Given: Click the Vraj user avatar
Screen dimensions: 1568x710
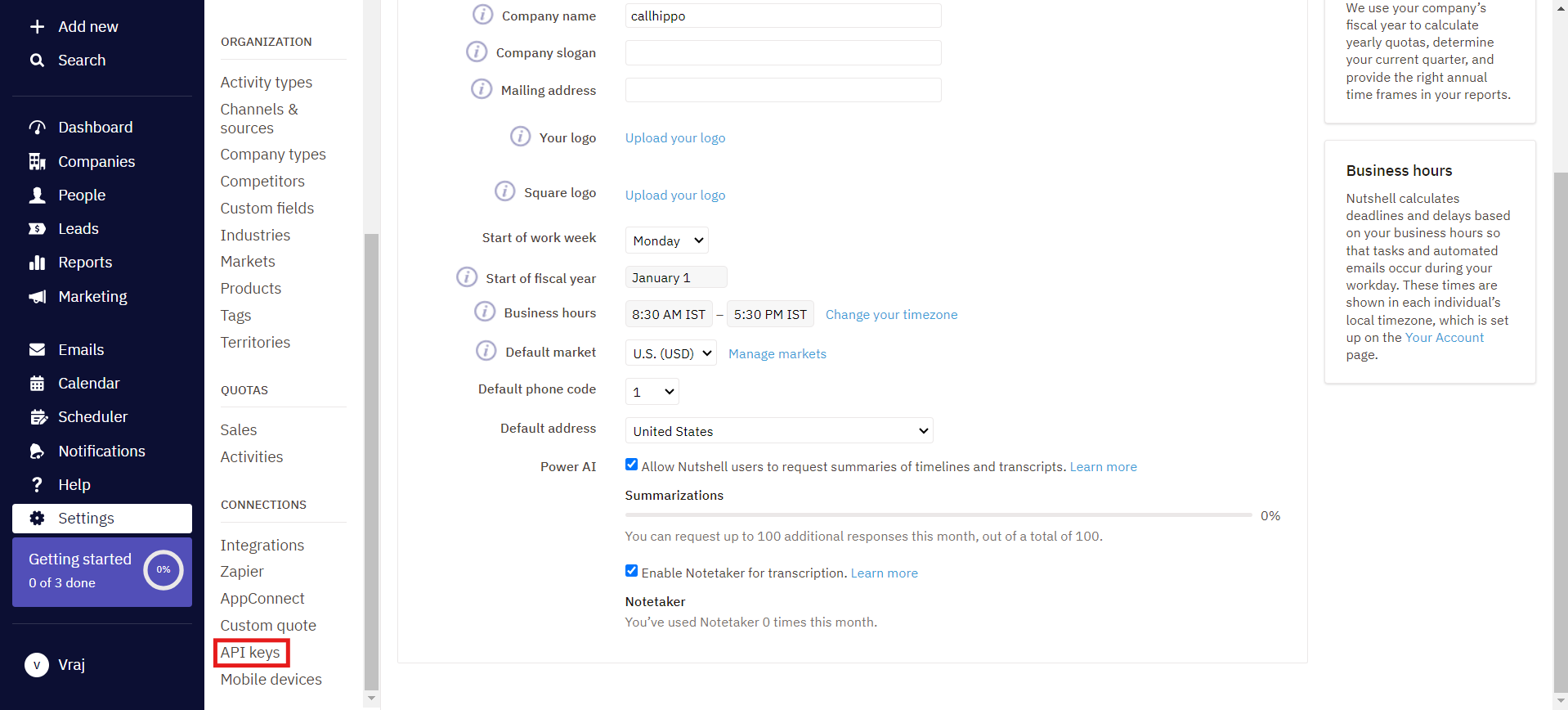Looking at the screenshot, I should point(37,665).
